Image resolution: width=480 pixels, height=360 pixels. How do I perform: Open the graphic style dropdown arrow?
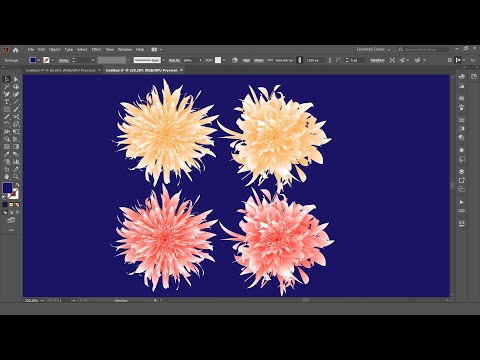tap(224, 60)
